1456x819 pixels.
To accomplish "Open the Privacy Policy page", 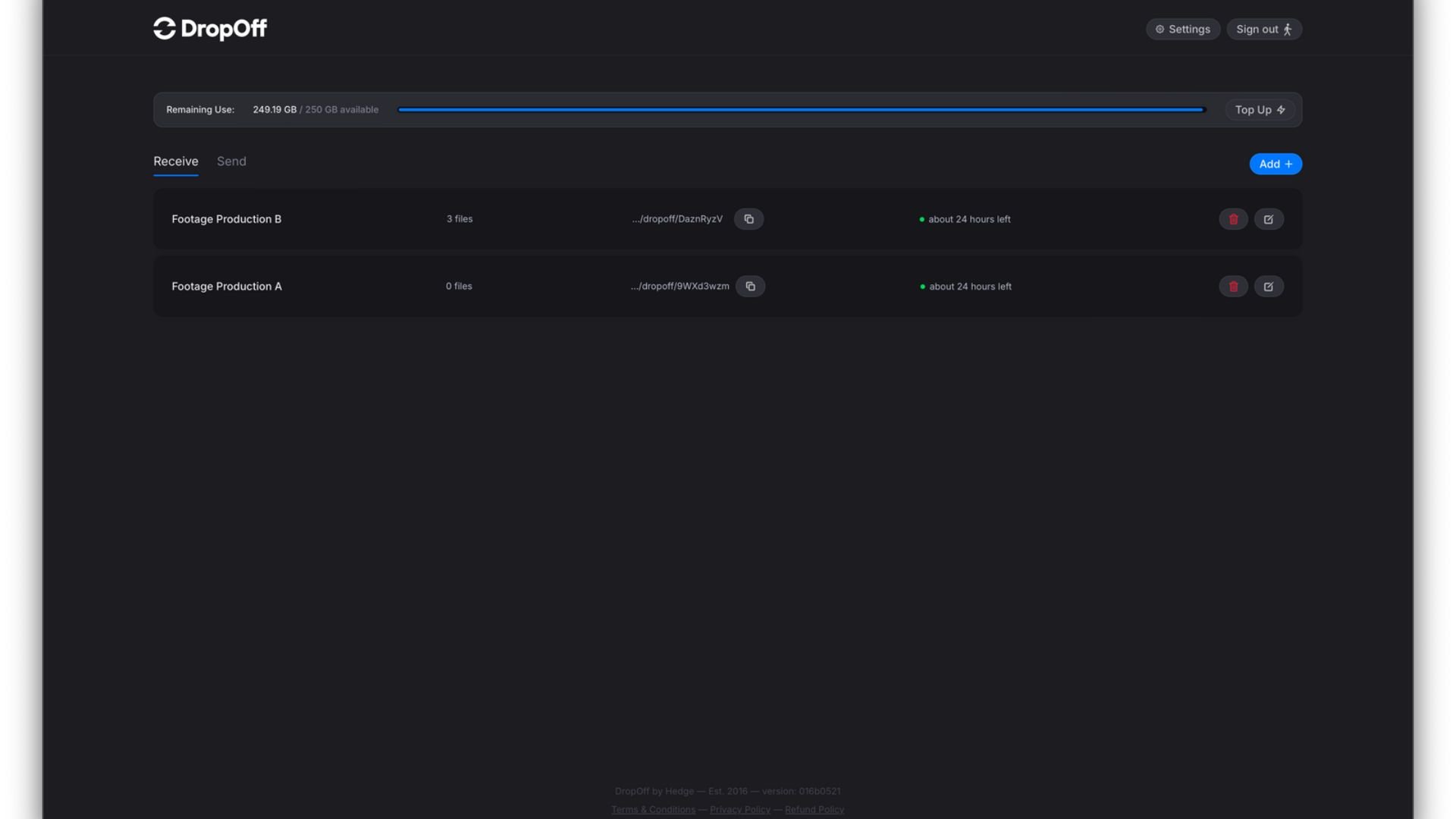I will click(x=740, y=809).
